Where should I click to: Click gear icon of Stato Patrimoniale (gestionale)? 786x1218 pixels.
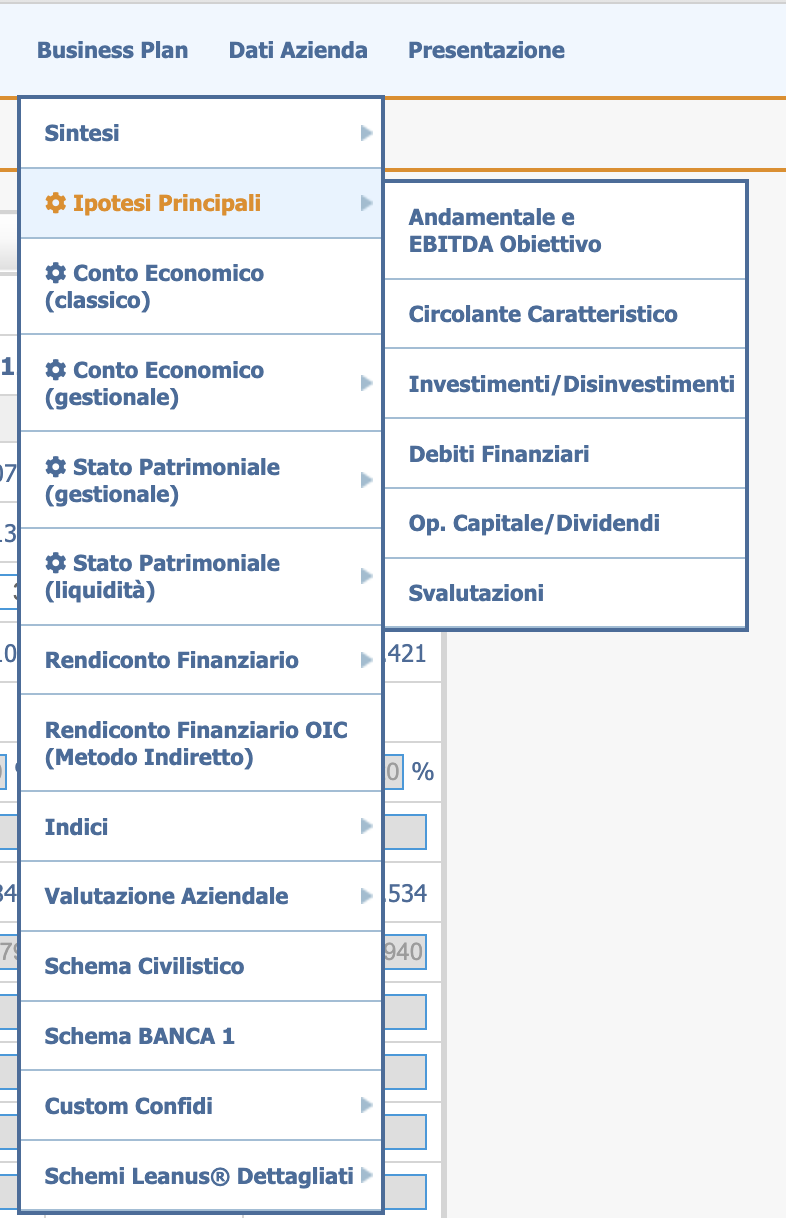click(56, 467)
